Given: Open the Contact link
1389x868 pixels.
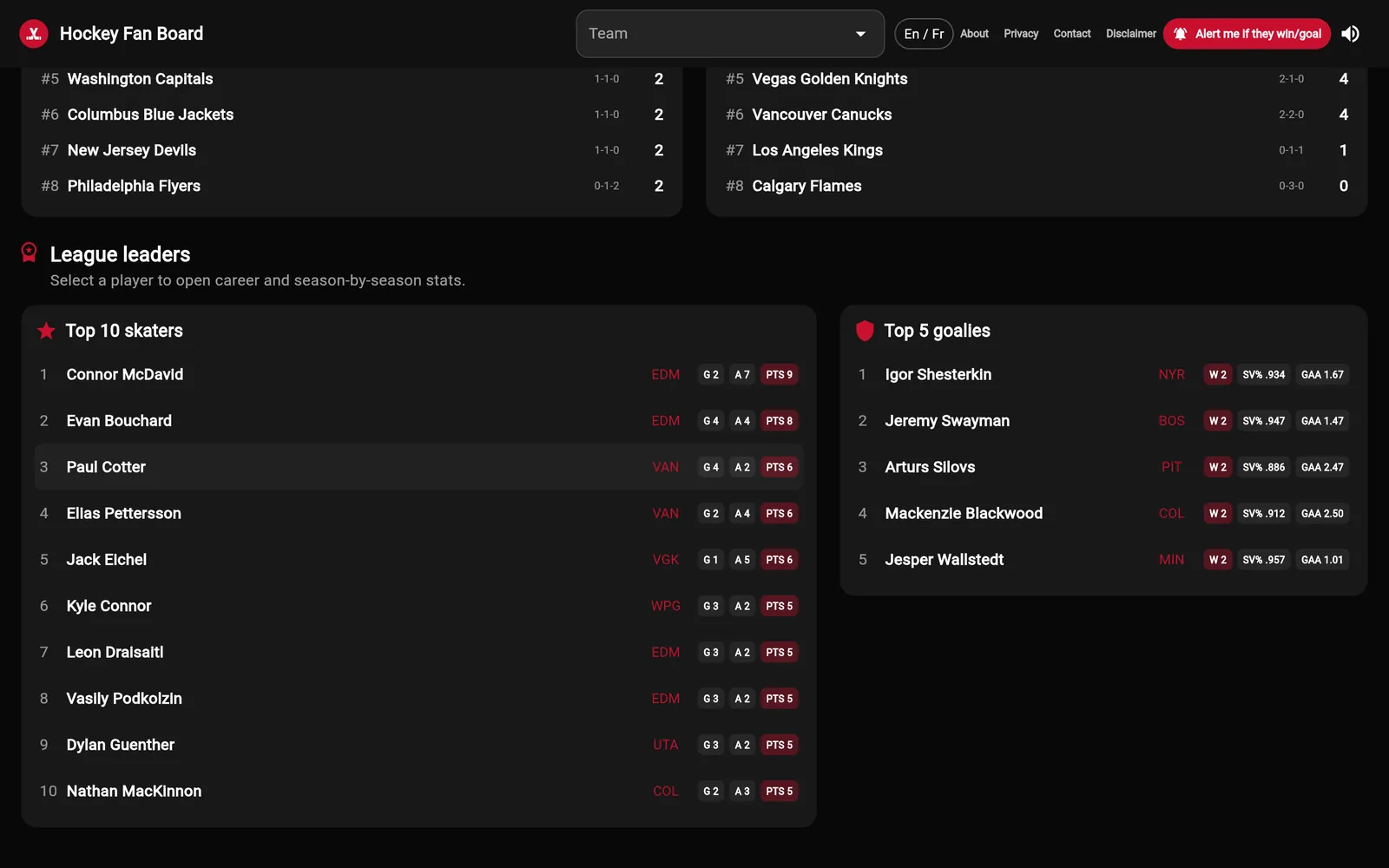Looking at the screenshot, I should (1072, 34).
